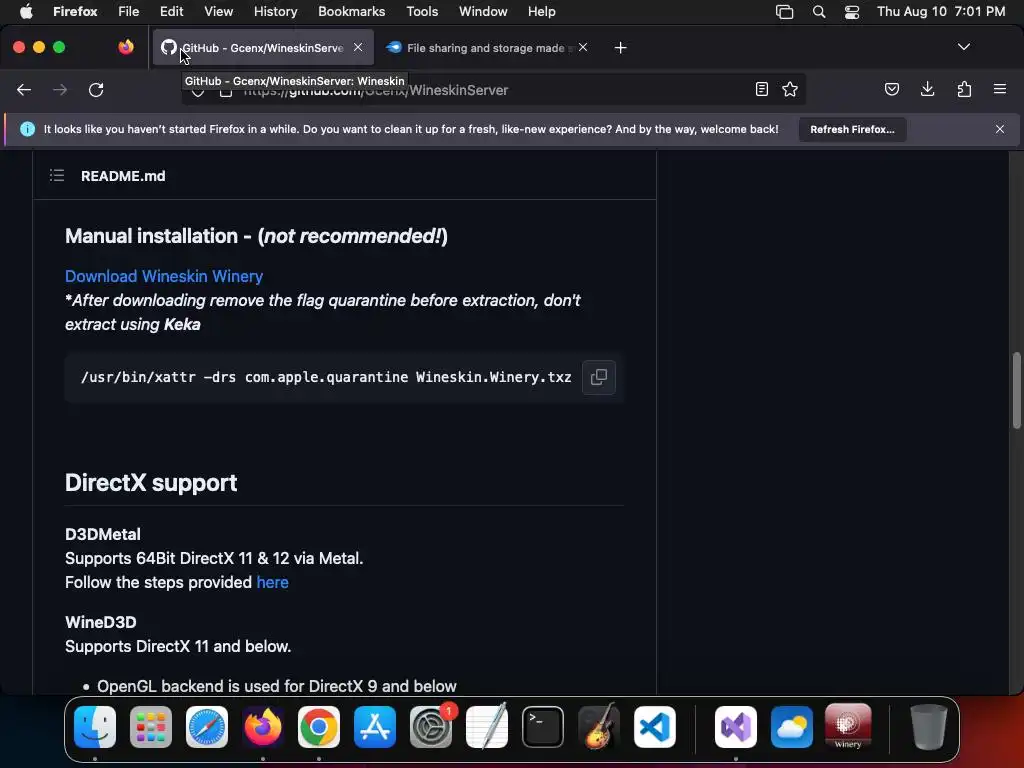Open Visual Studio Code from the dock
The image size is (1024, 768).
click(654, 727)
